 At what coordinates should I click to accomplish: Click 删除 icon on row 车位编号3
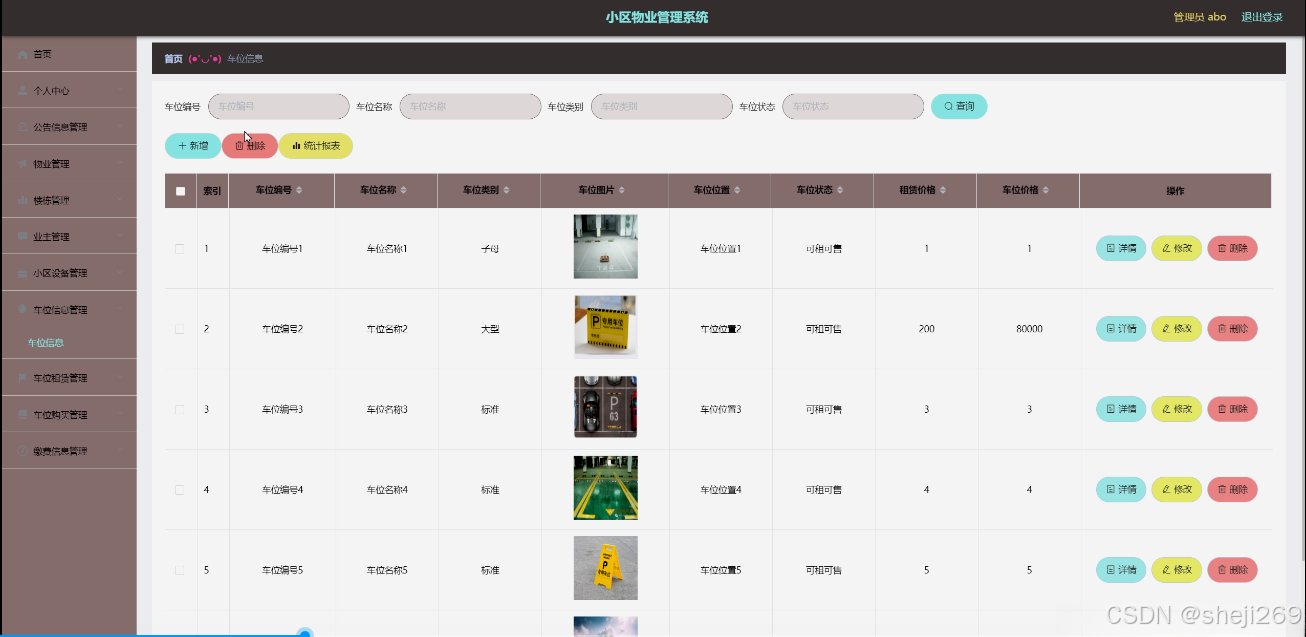pos(1232,408)
